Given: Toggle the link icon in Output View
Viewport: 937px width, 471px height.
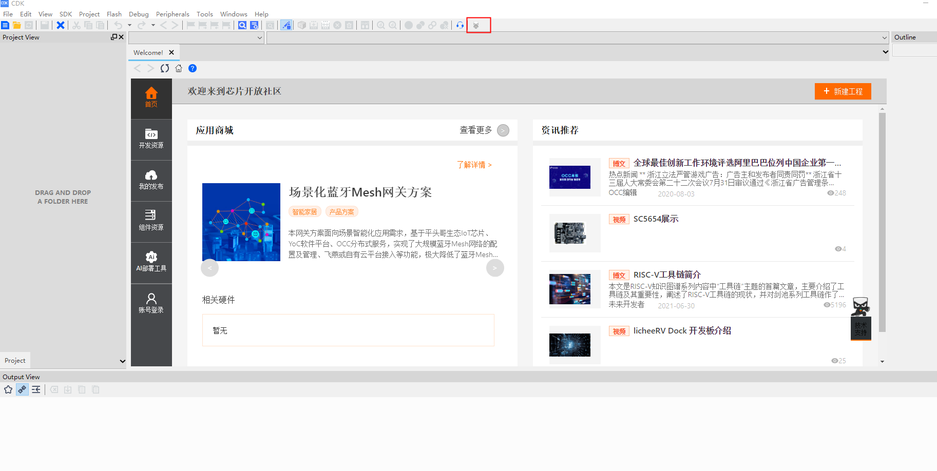Looking at the screenshot, I should pos(22,390).
